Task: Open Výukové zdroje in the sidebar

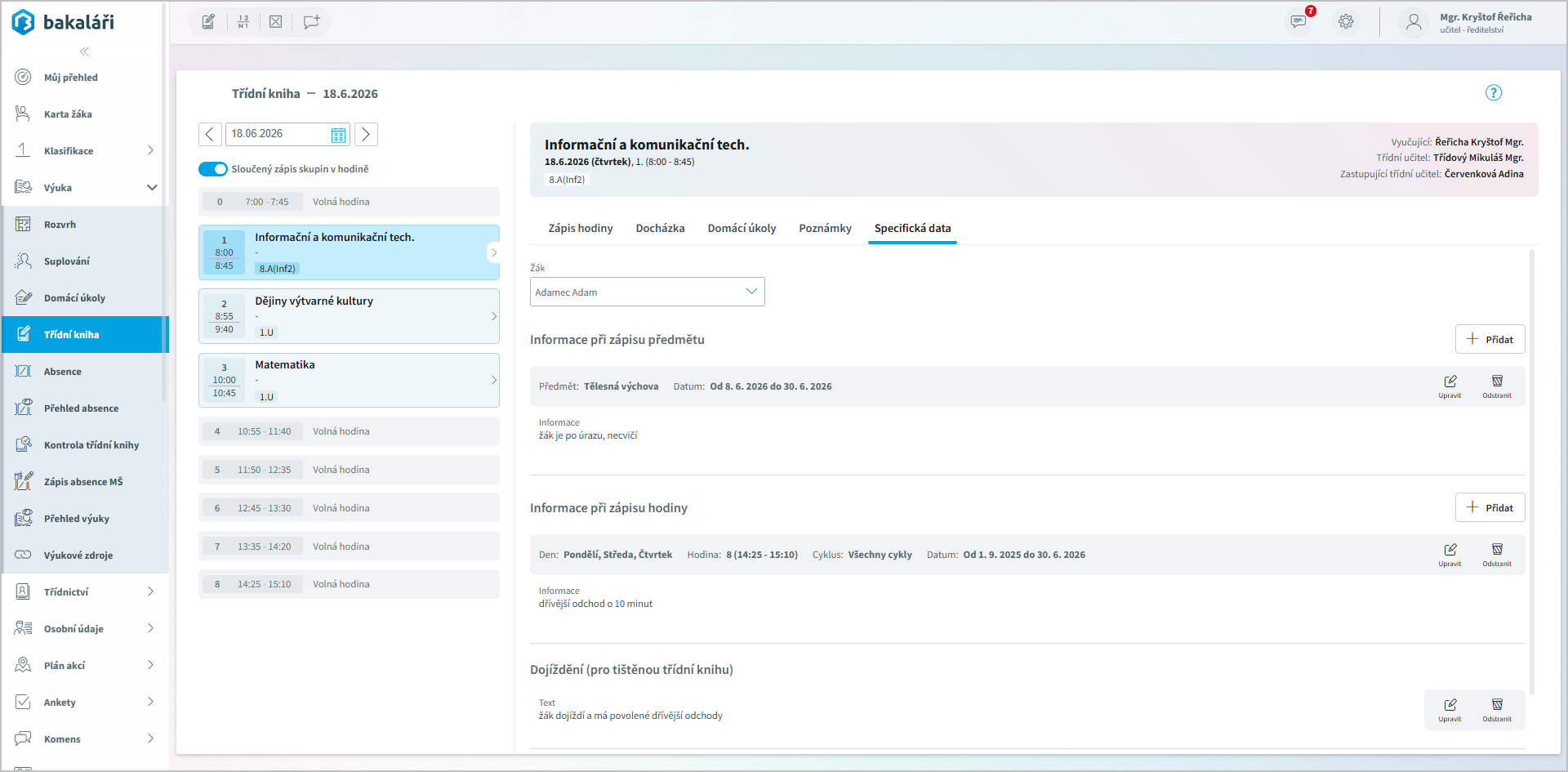Action: coord(83,556)
